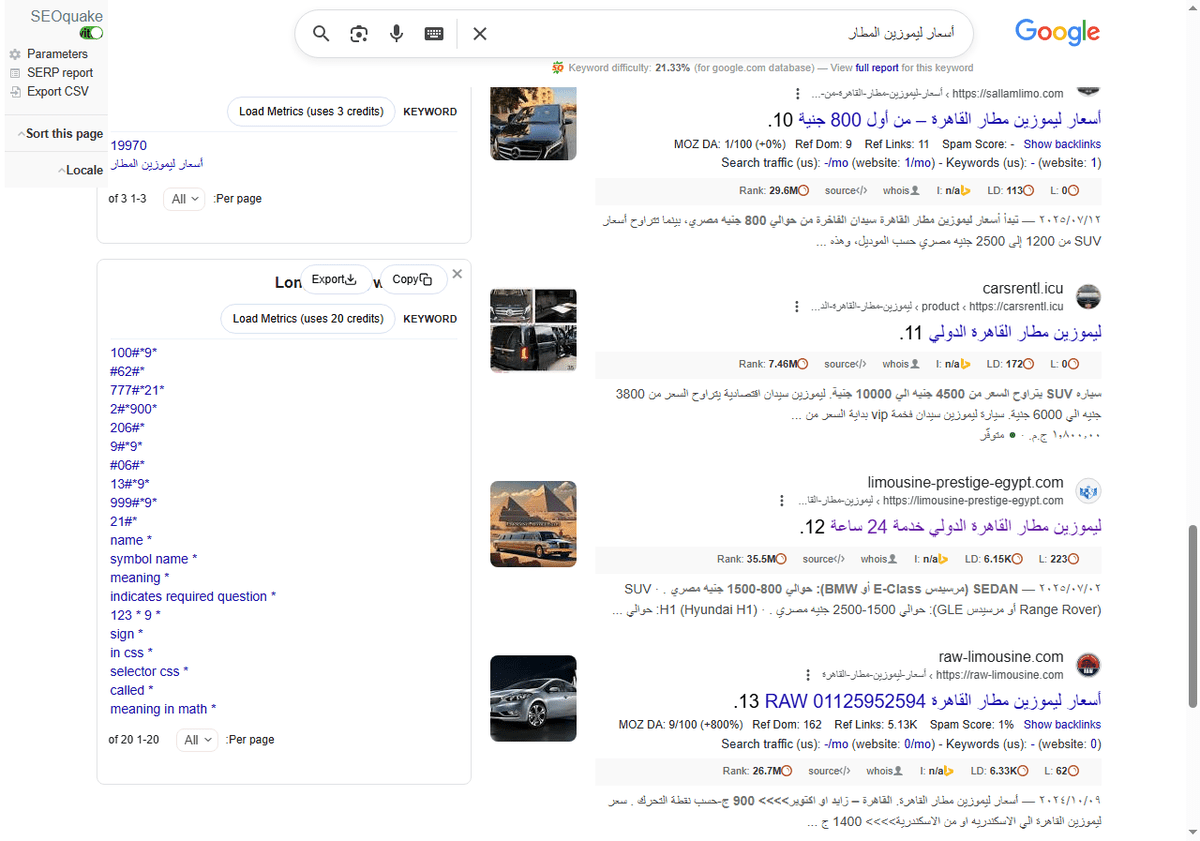The height and width of the screenshot is (841, 1200).
Task: Show backlinks for sallamlimo.com result
Action: point(1062,143)
